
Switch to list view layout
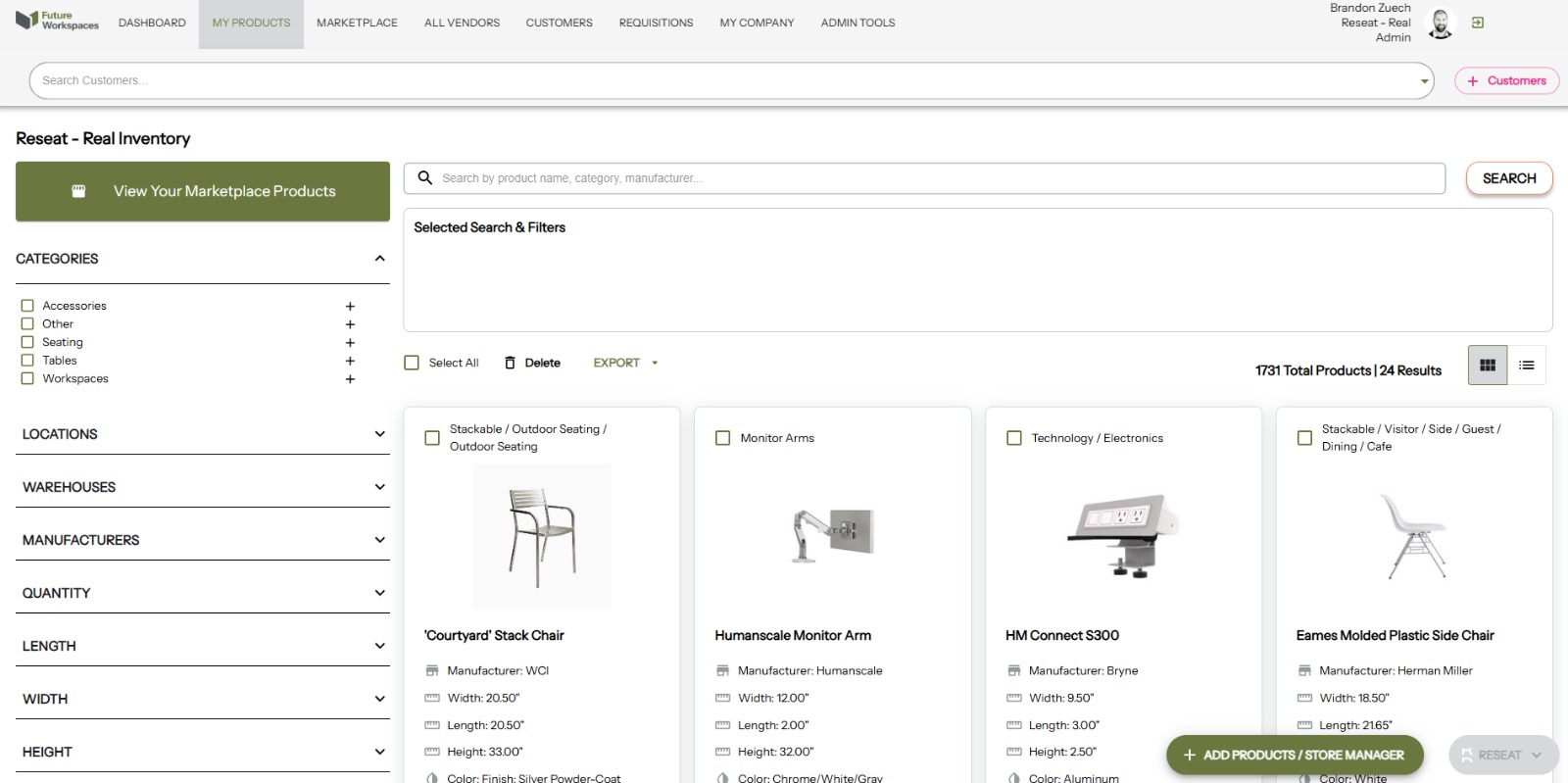pos(1526,366)
